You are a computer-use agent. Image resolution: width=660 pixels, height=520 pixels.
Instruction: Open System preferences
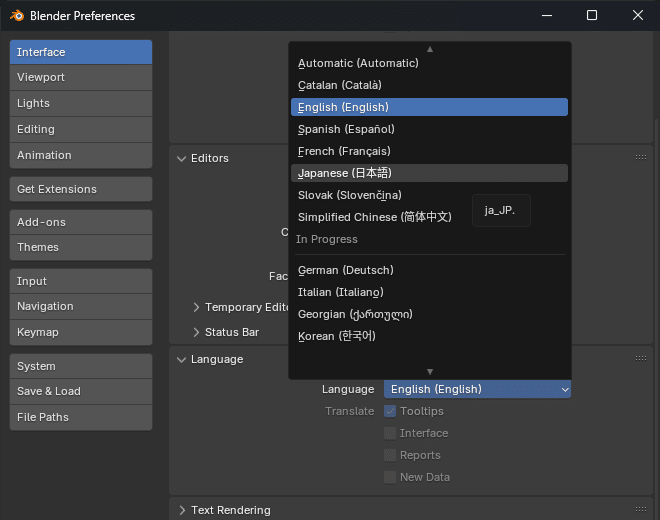[x=81, y=366]
